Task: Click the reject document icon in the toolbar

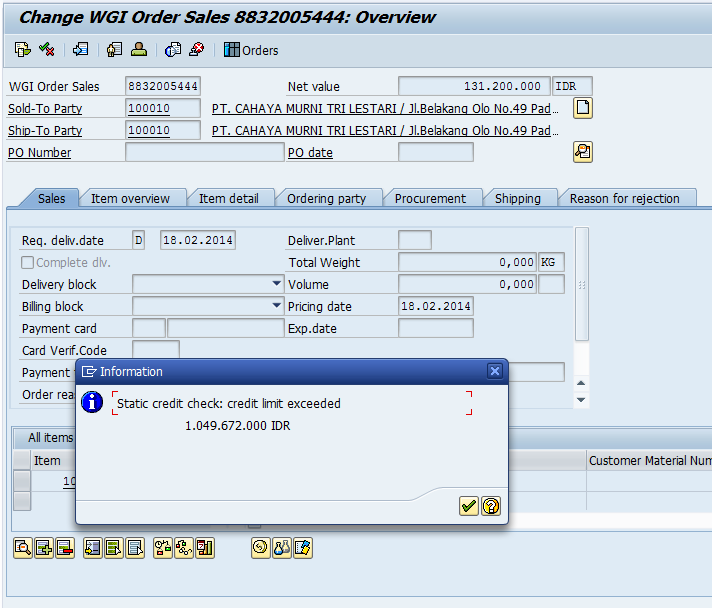Action: (197, 50)
